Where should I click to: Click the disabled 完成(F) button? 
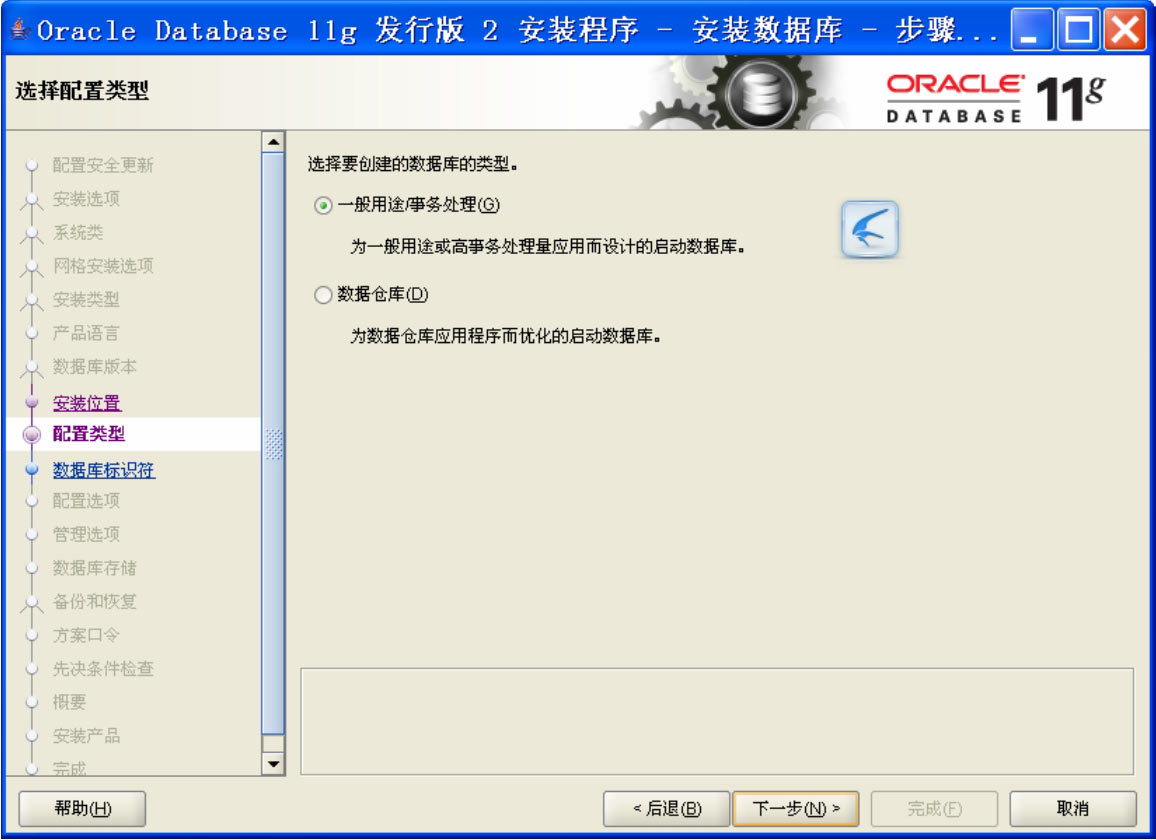pos(934,809)
